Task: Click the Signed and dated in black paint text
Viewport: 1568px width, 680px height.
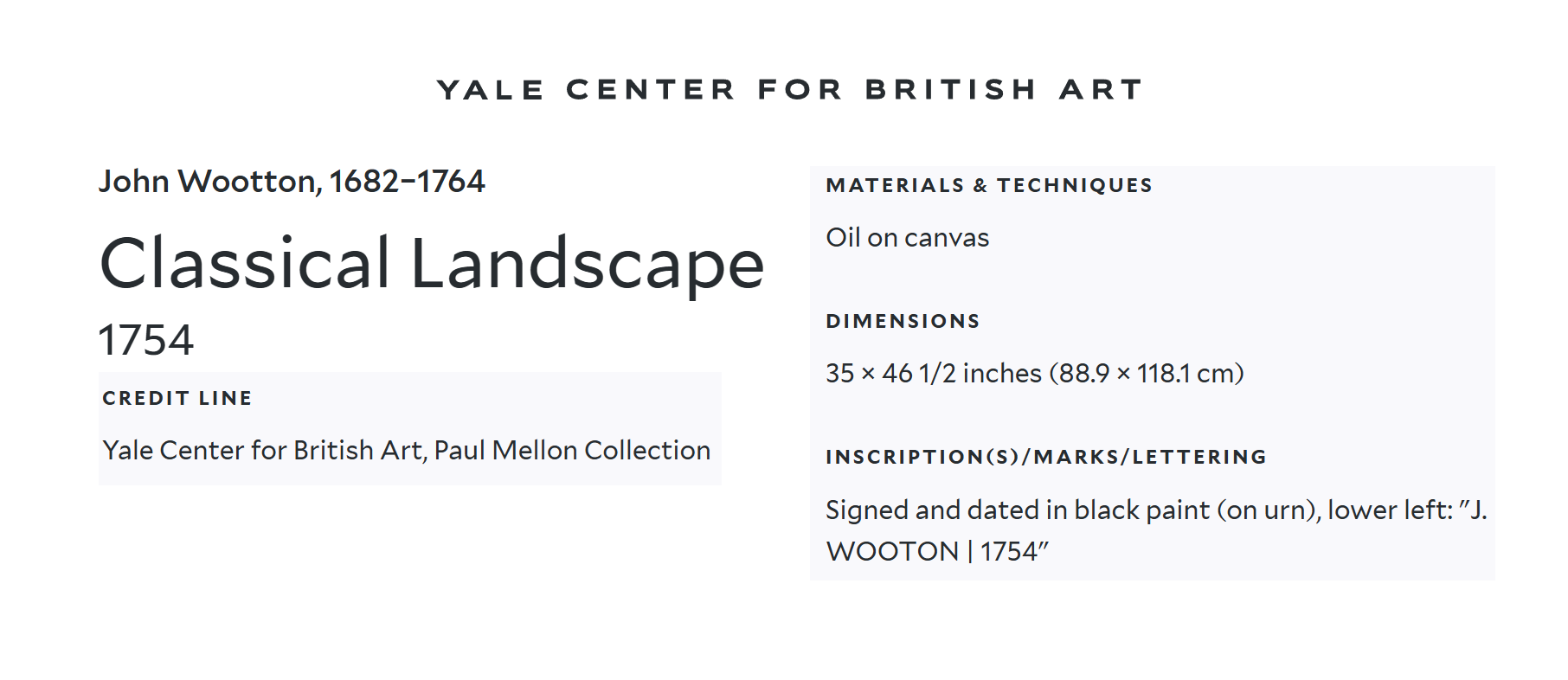Action: click(1018, 510)
